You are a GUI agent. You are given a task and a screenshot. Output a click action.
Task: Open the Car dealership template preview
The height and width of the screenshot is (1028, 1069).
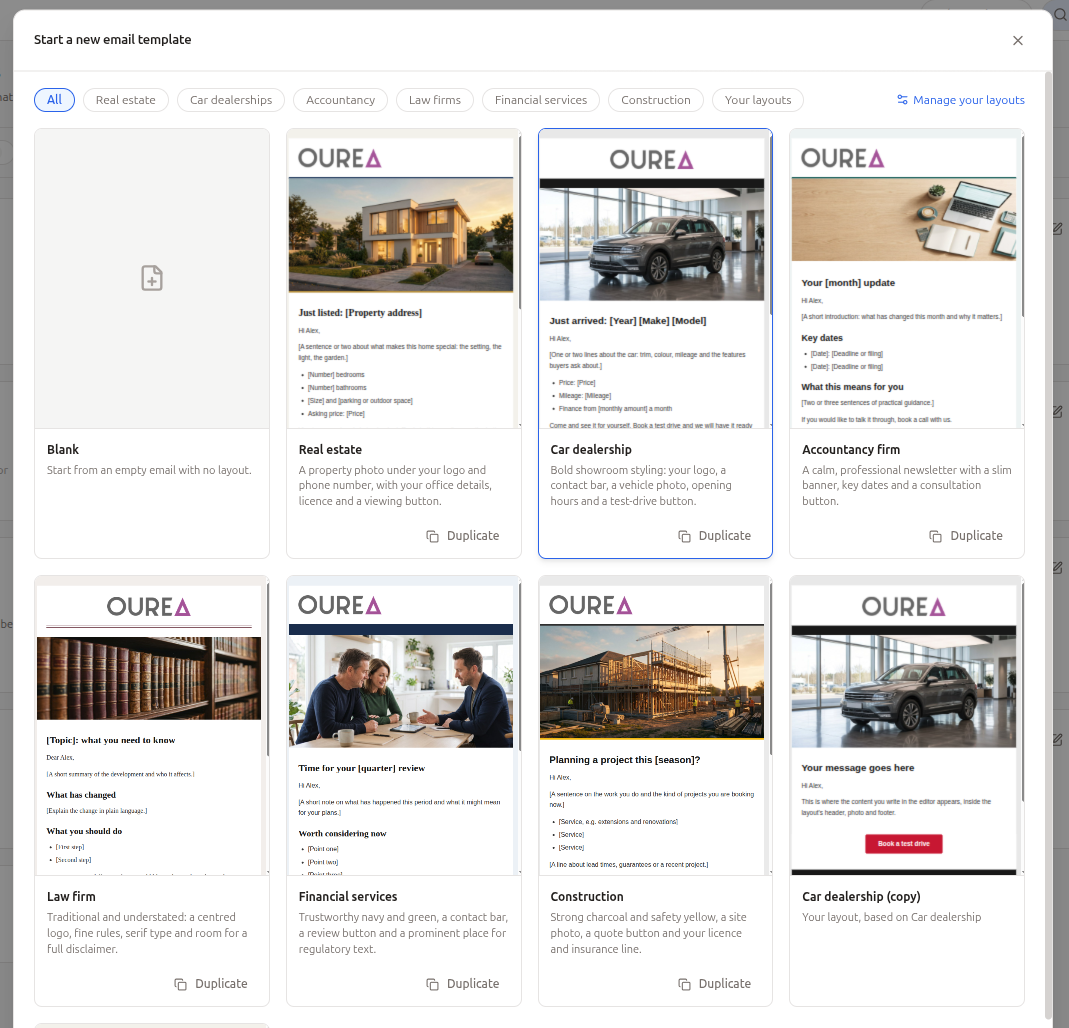(655, 279)
